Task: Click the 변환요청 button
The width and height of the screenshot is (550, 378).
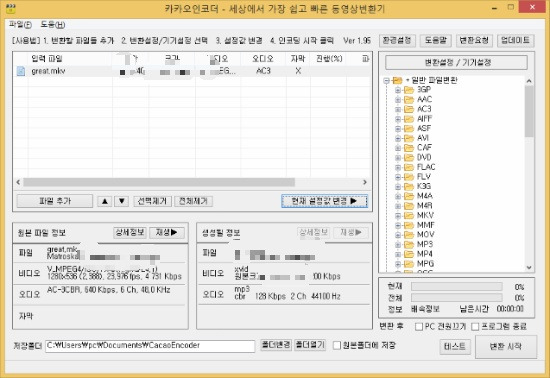Action: 474,41
